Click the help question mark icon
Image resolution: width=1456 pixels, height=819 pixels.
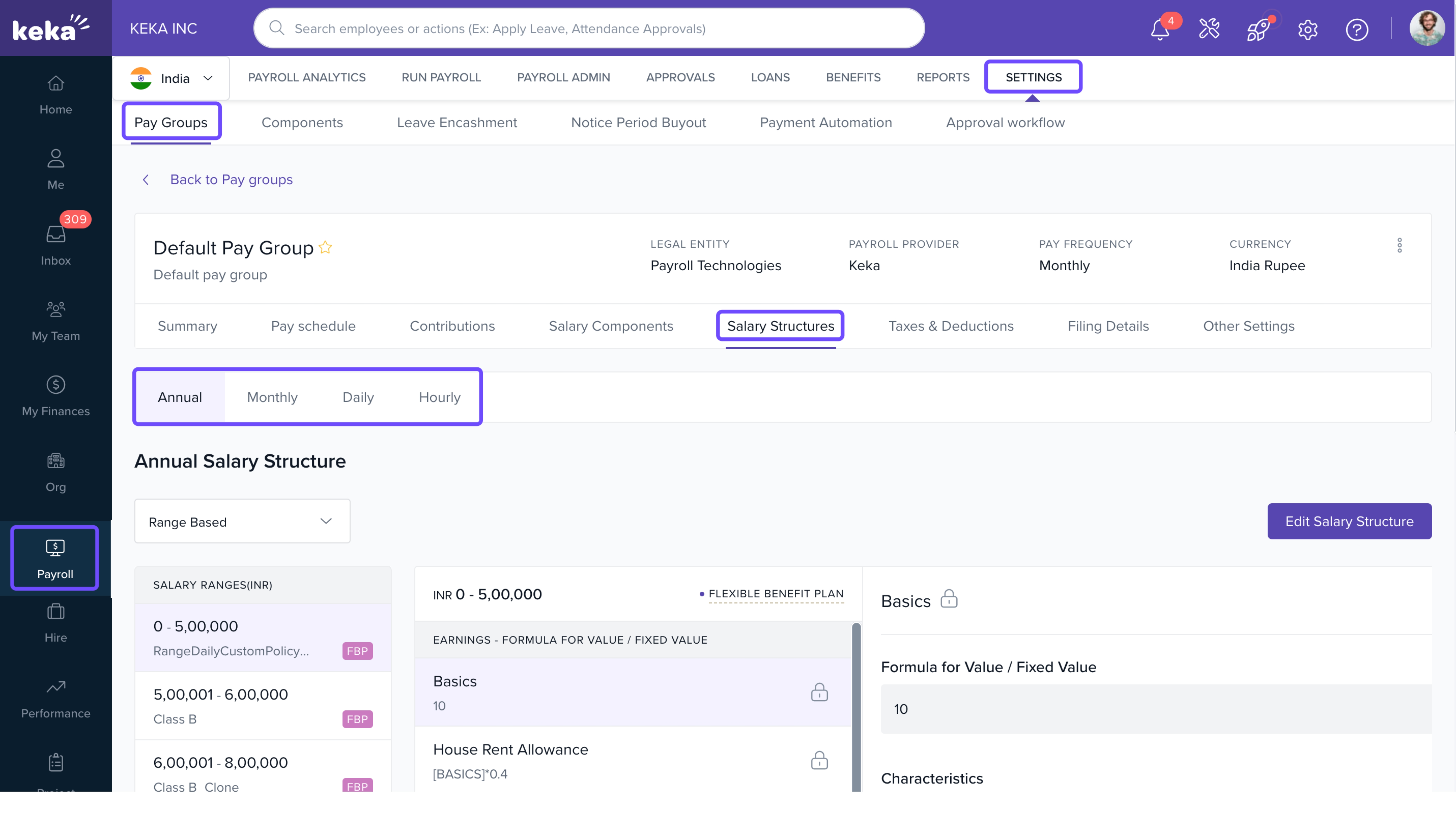click(1357, 29)
